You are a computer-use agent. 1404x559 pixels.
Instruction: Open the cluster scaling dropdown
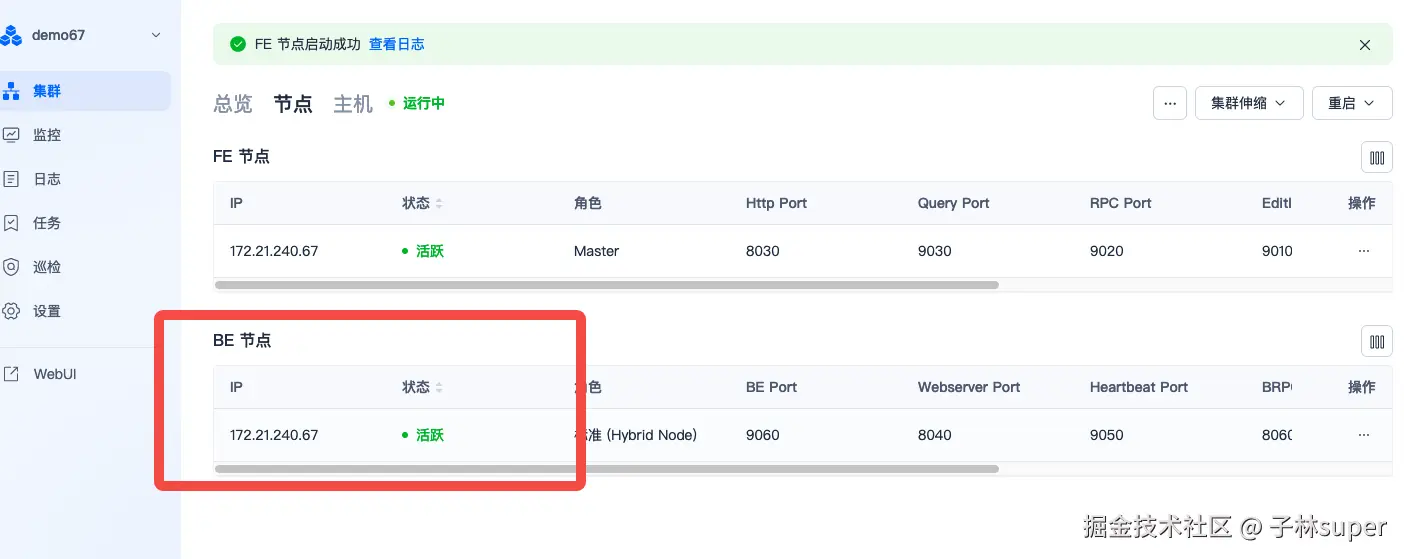[1248, 103]
